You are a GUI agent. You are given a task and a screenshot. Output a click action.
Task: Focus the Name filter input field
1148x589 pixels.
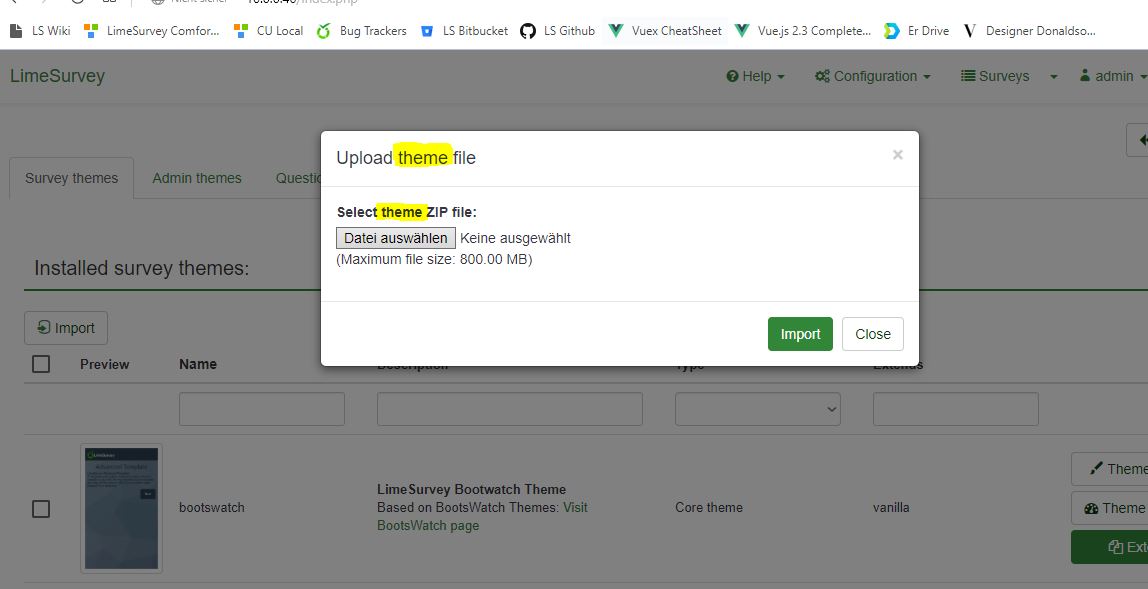point(261,409)
